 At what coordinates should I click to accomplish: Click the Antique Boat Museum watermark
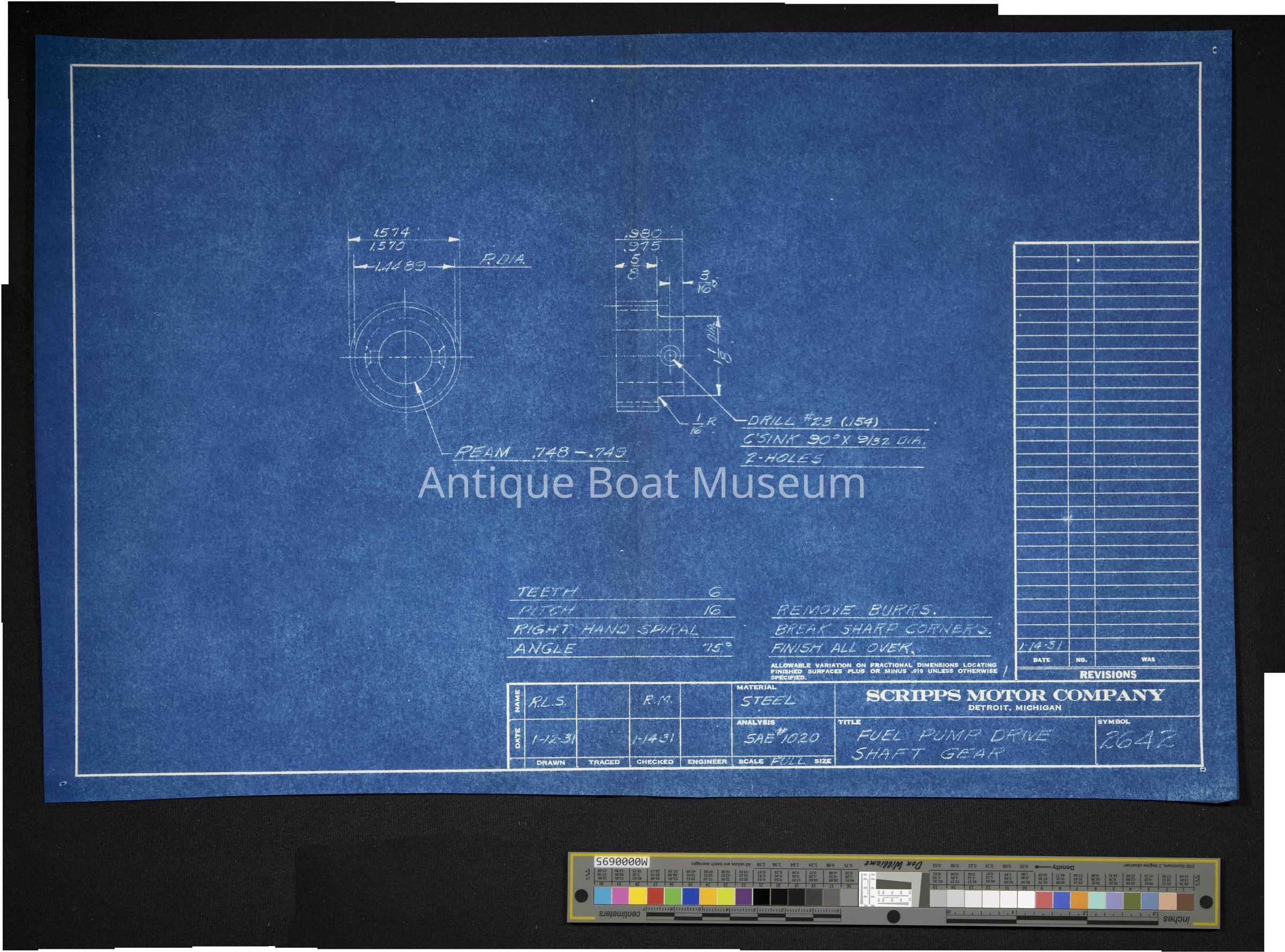pyautogui.click(x=641, y=483)
